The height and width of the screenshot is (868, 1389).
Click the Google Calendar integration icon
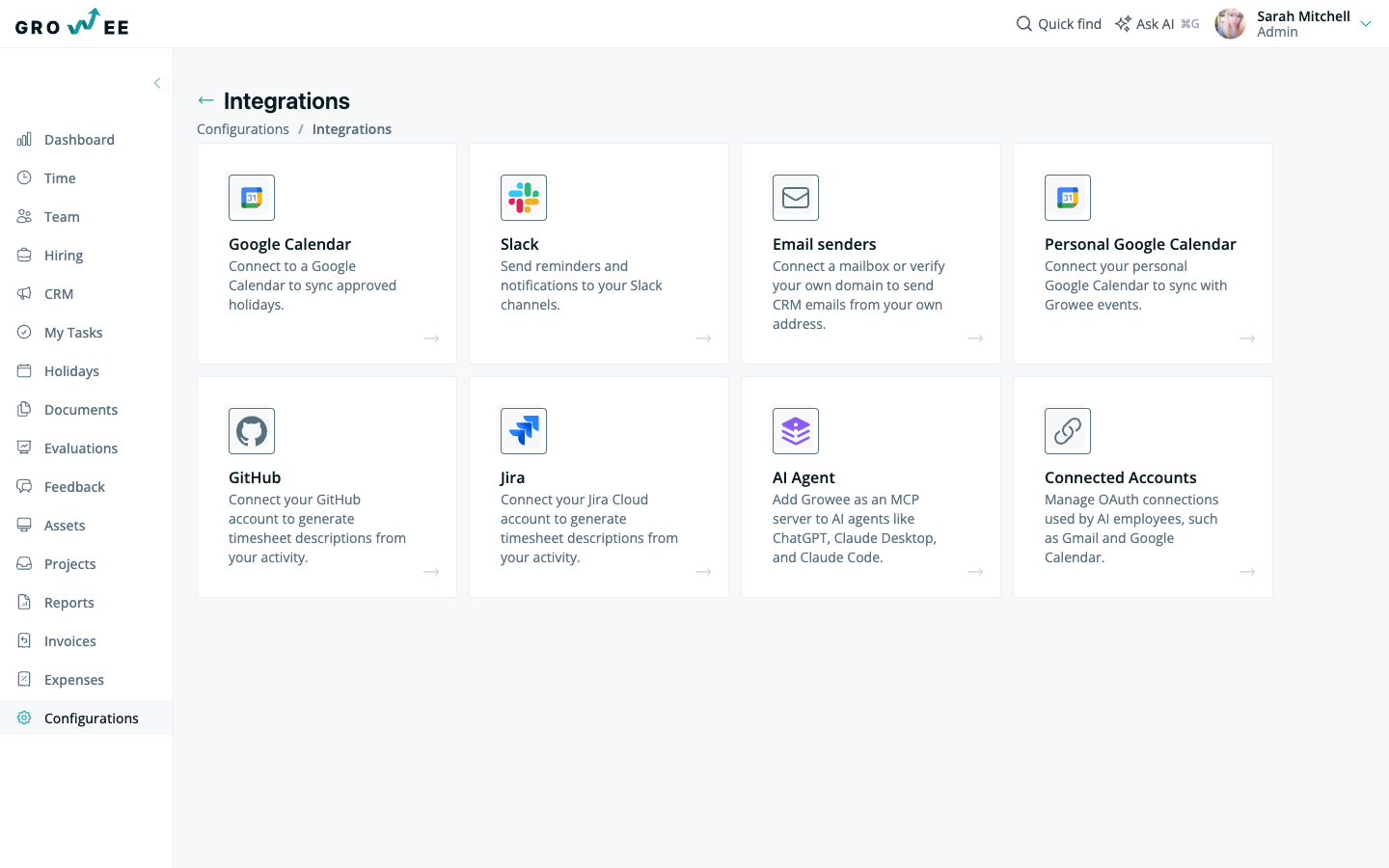pyautogui.click(x=252, y=198)
